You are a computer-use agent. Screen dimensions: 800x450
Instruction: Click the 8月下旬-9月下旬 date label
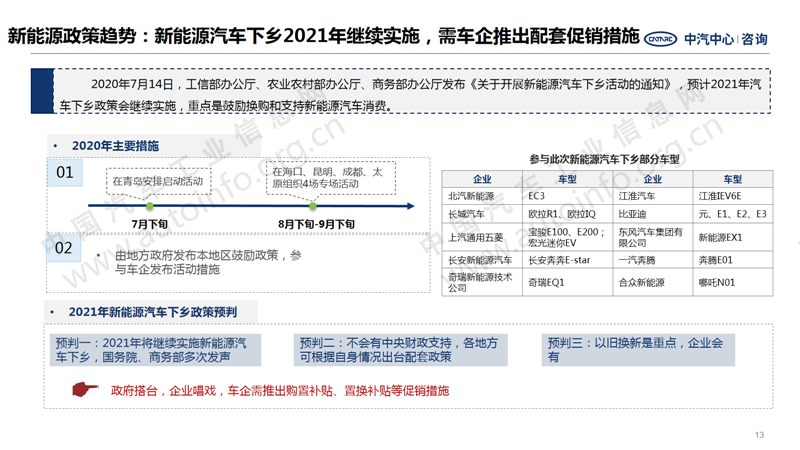[x=316, y=224]
